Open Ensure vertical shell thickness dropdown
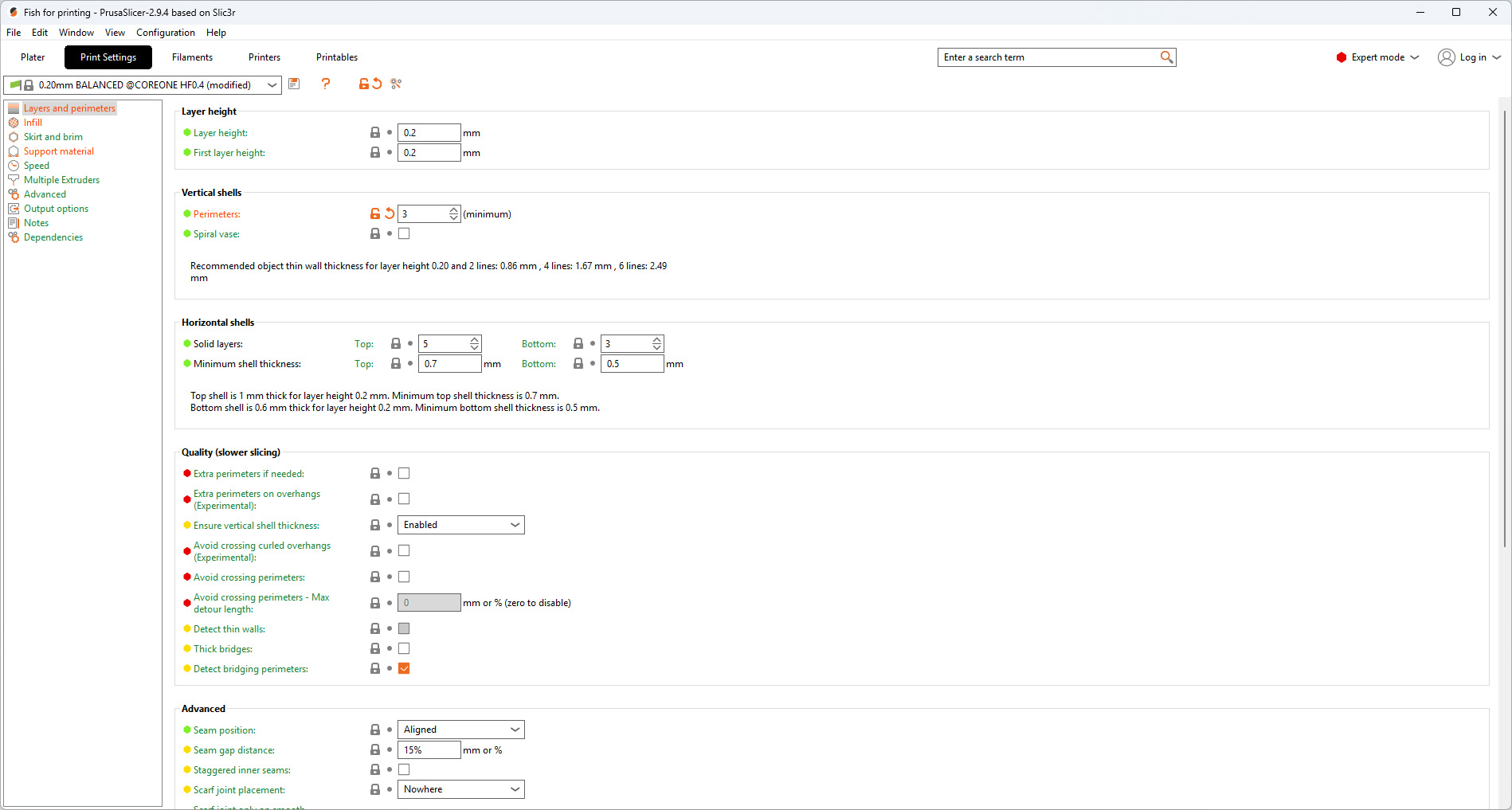 pos(460,525)
